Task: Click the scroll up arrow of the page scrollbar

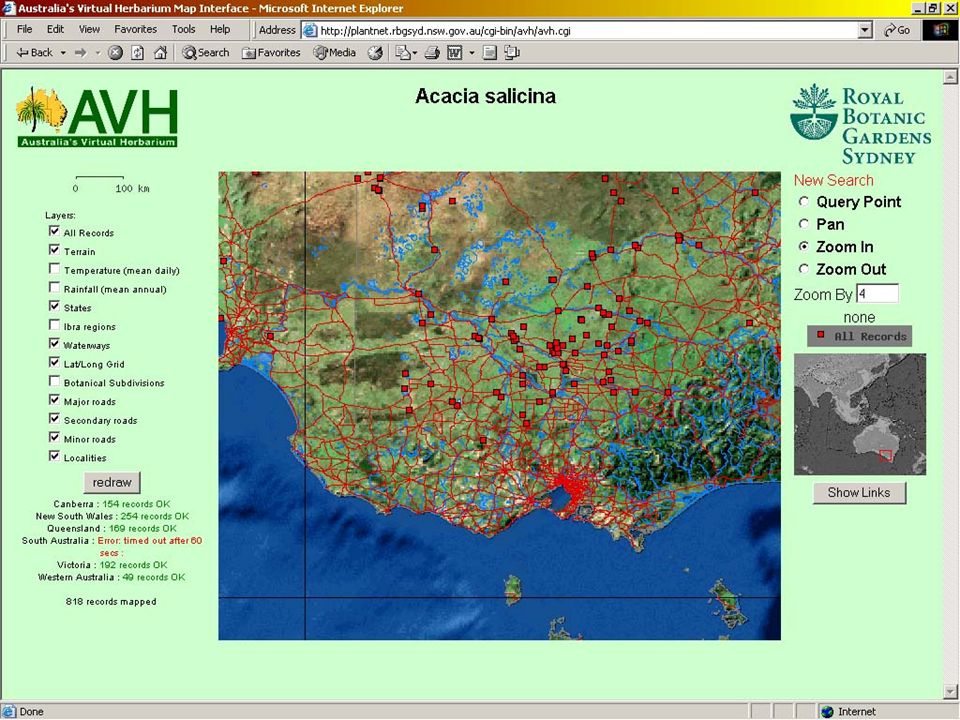Action: (x=950, y=77)
